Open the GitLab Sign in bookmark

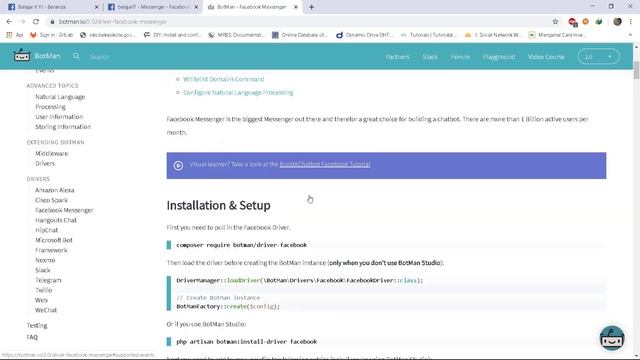coord(51,35)
